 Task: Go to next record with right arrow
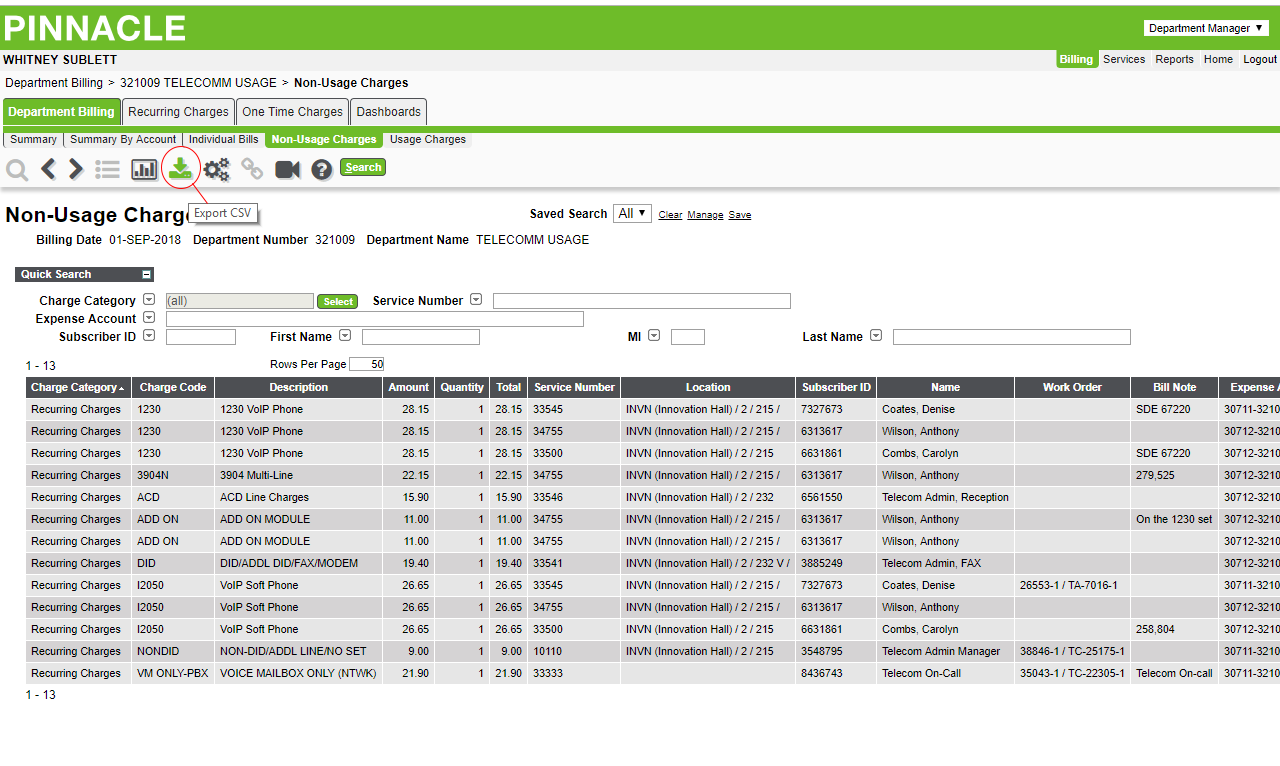click(x=76, y=169)
